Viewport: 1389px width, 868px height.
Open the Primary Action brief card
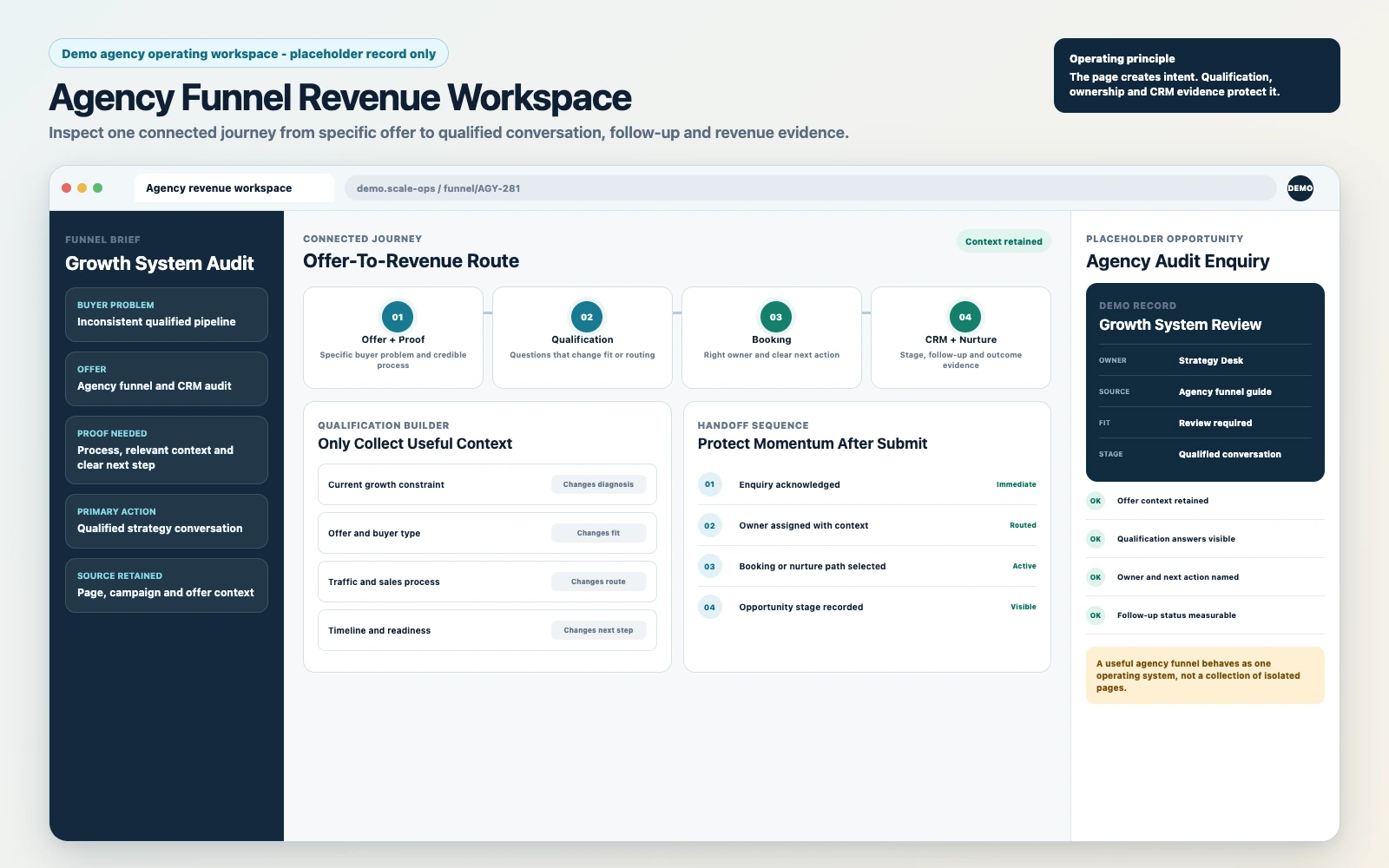click(167, 521)
